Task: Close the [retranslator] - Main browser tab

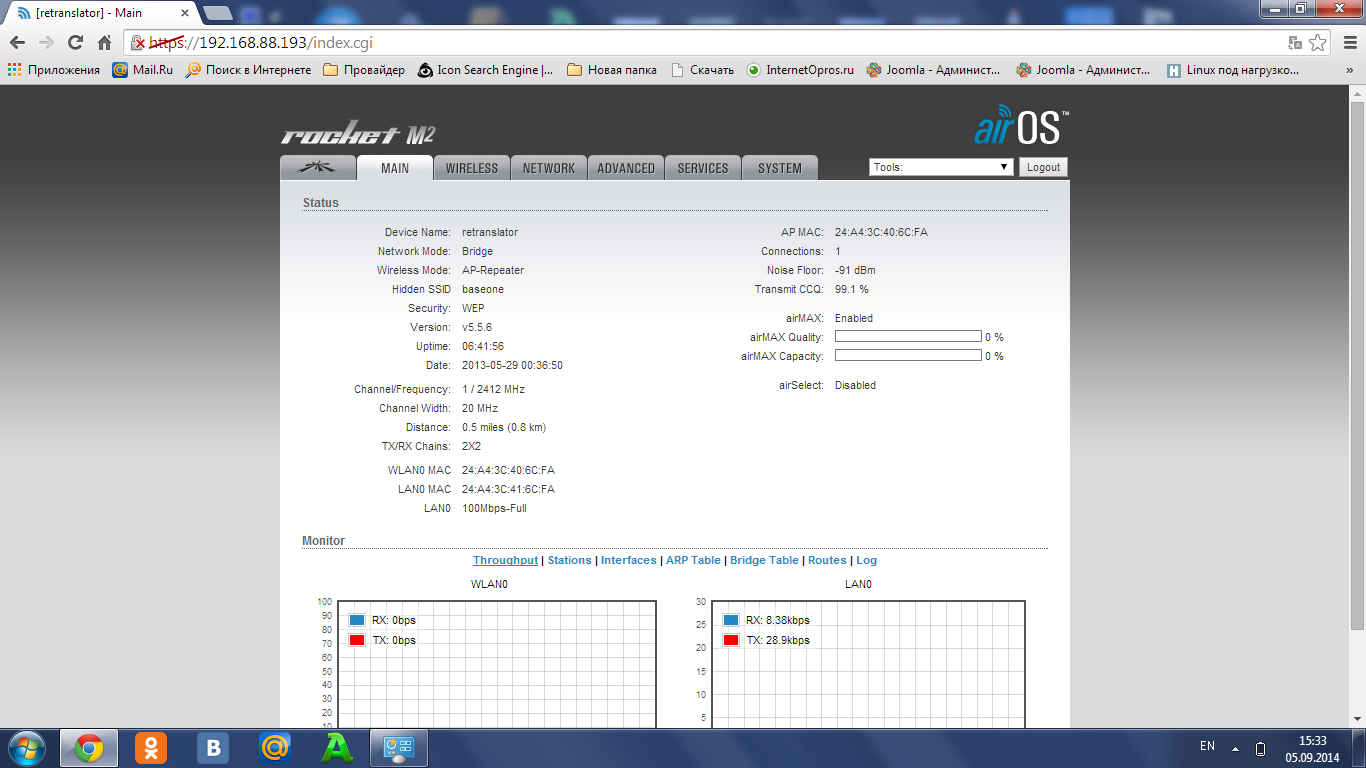Action: tap(185, 13)
